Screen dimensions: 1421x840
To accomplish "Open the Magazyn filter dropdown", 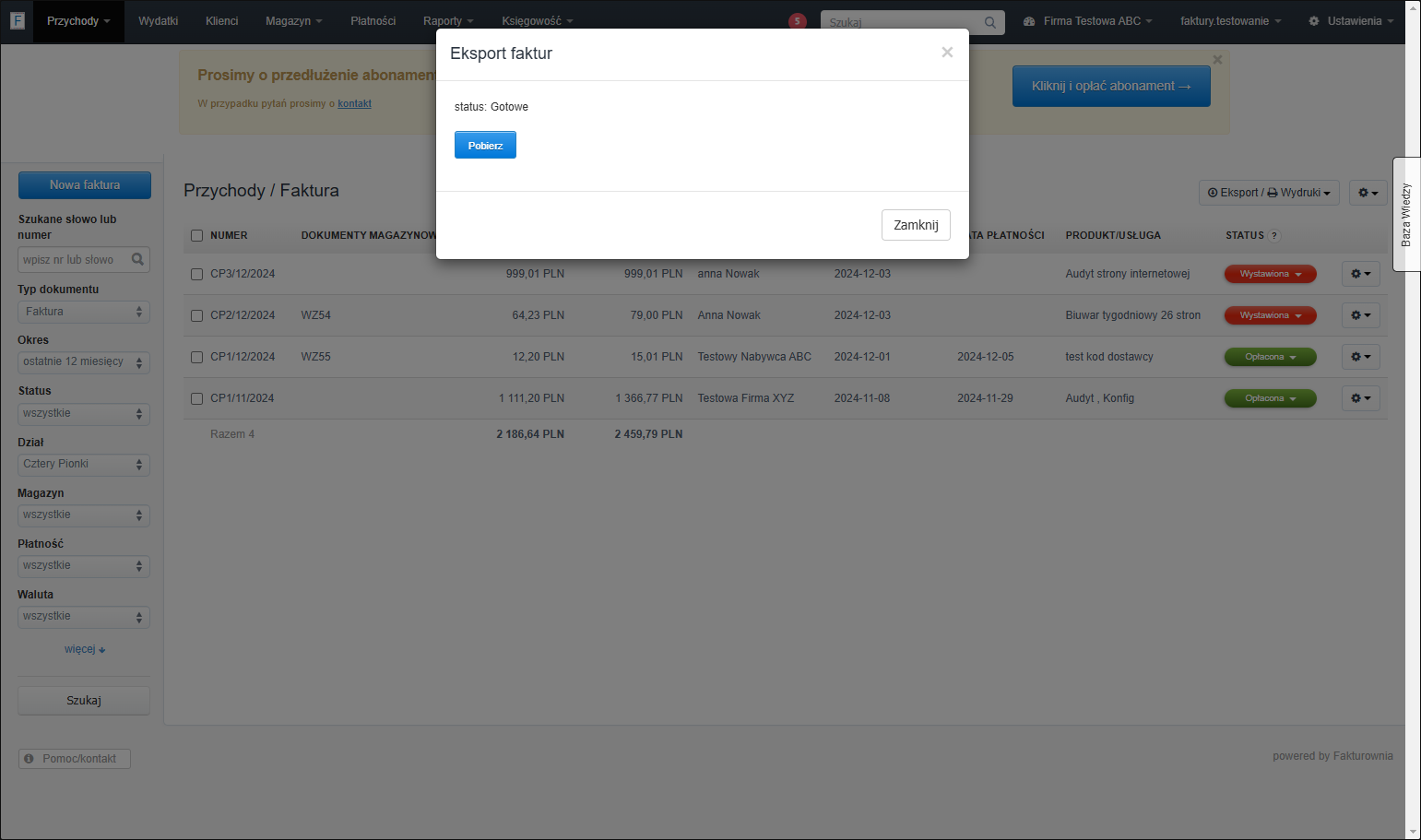I will [x=84, y=515].
